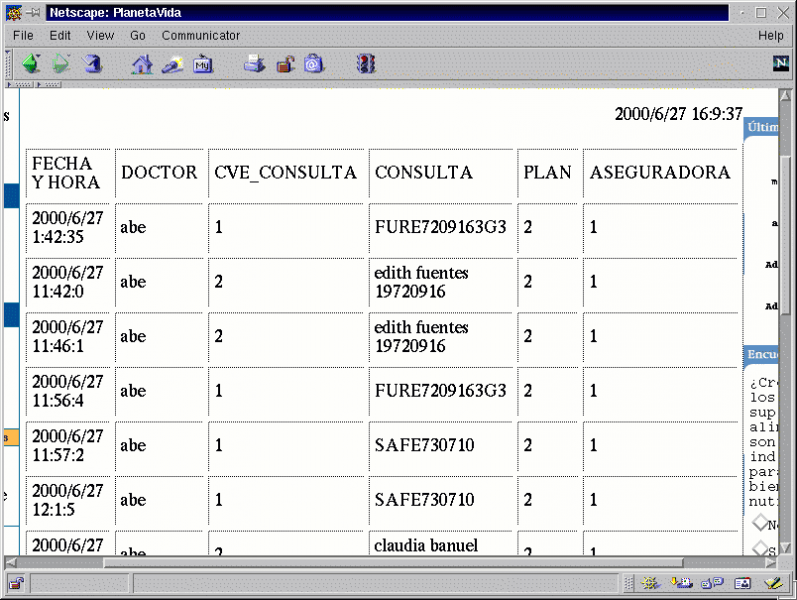Expand the second collapsed toolbar handle
This screenshot has width=797, height=600.
pos(49,85)
